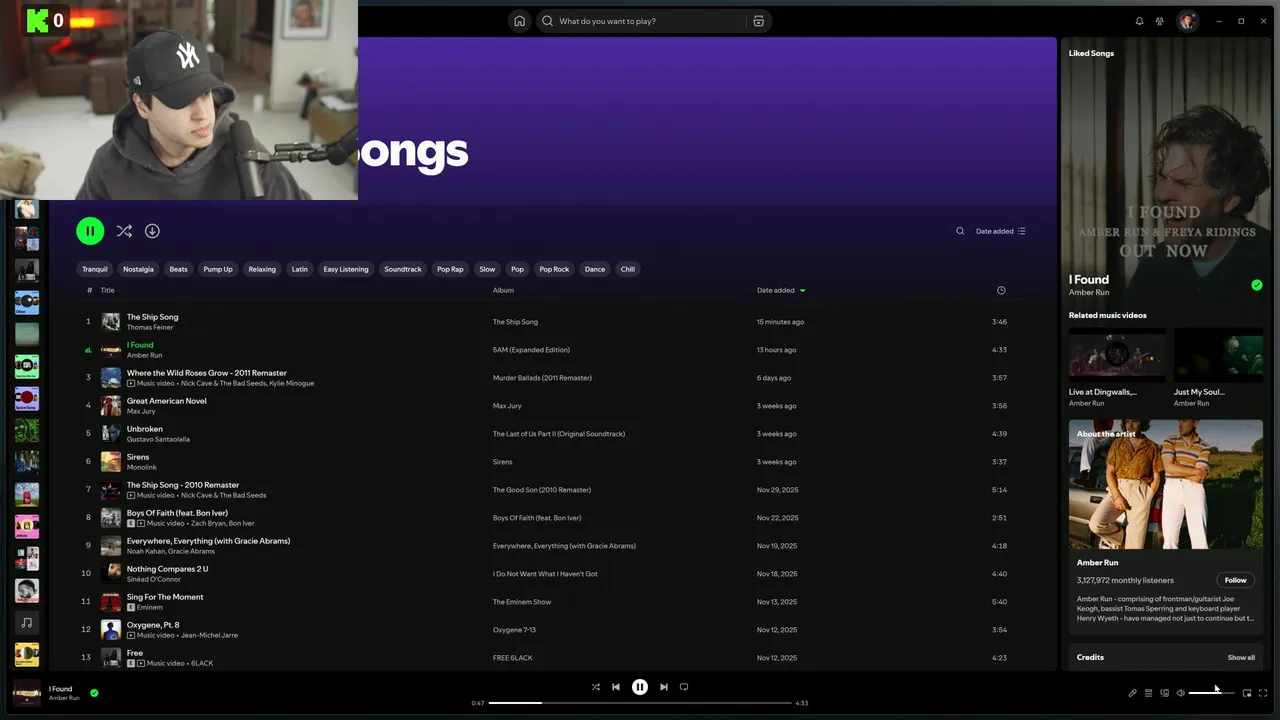Screen dimensions: 1280x720
Task: Filter by the Tranquil chip
Action: (x=95, y=269)
